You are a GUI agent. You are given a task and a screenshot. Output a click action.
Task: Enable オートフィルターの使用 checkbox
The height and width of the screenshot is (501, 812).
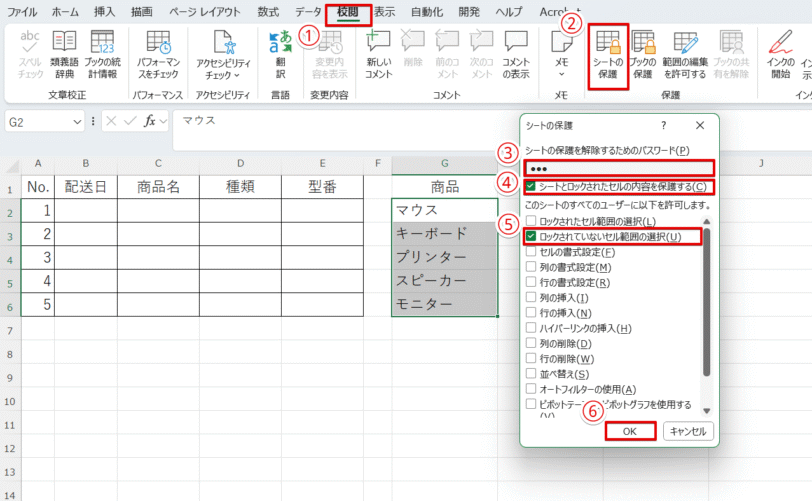(x=531, y=389)
